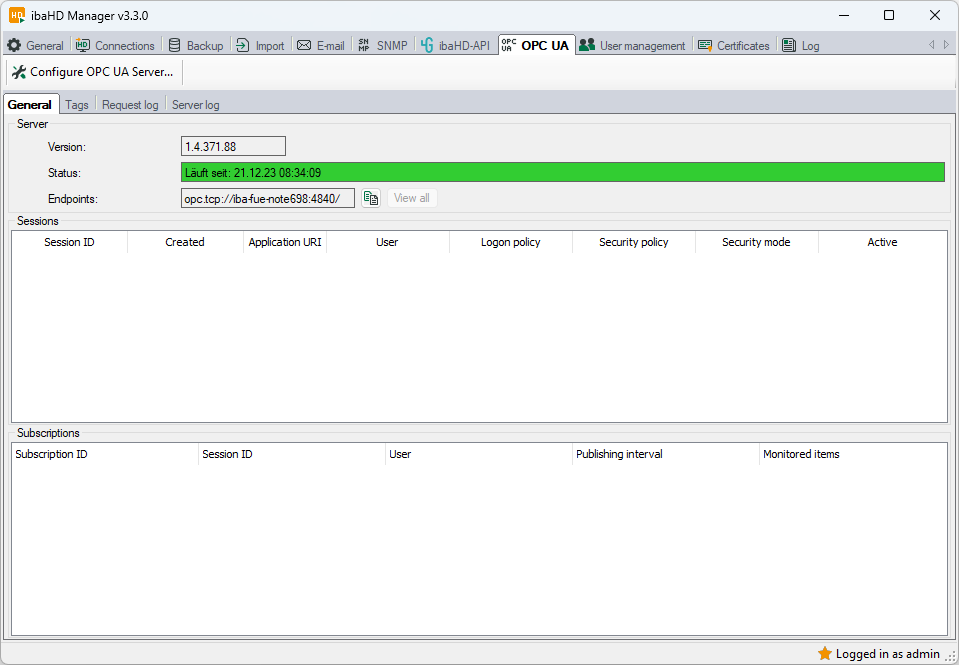Click the User management people icon
959x665 pixels.
[587, 45]
